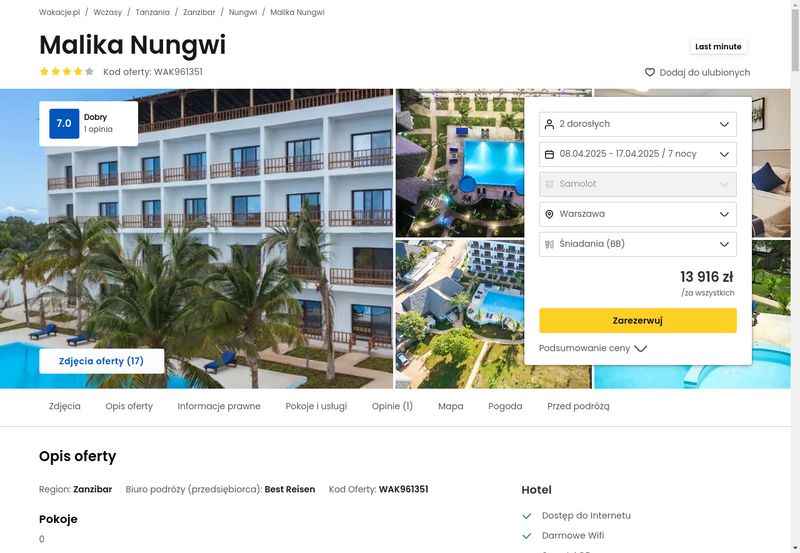This screenshot has height=553, width=800.
Task: Expand the Warszawa departure dropdown
Action: tap(638, 214)
